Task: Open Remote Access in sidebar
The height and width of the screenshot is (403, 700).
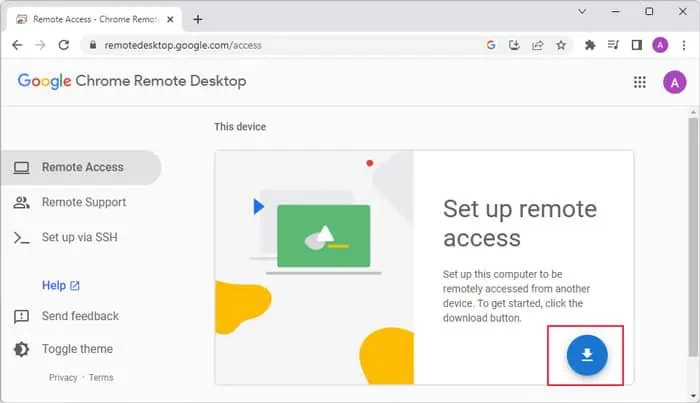Action: (81, 167)
